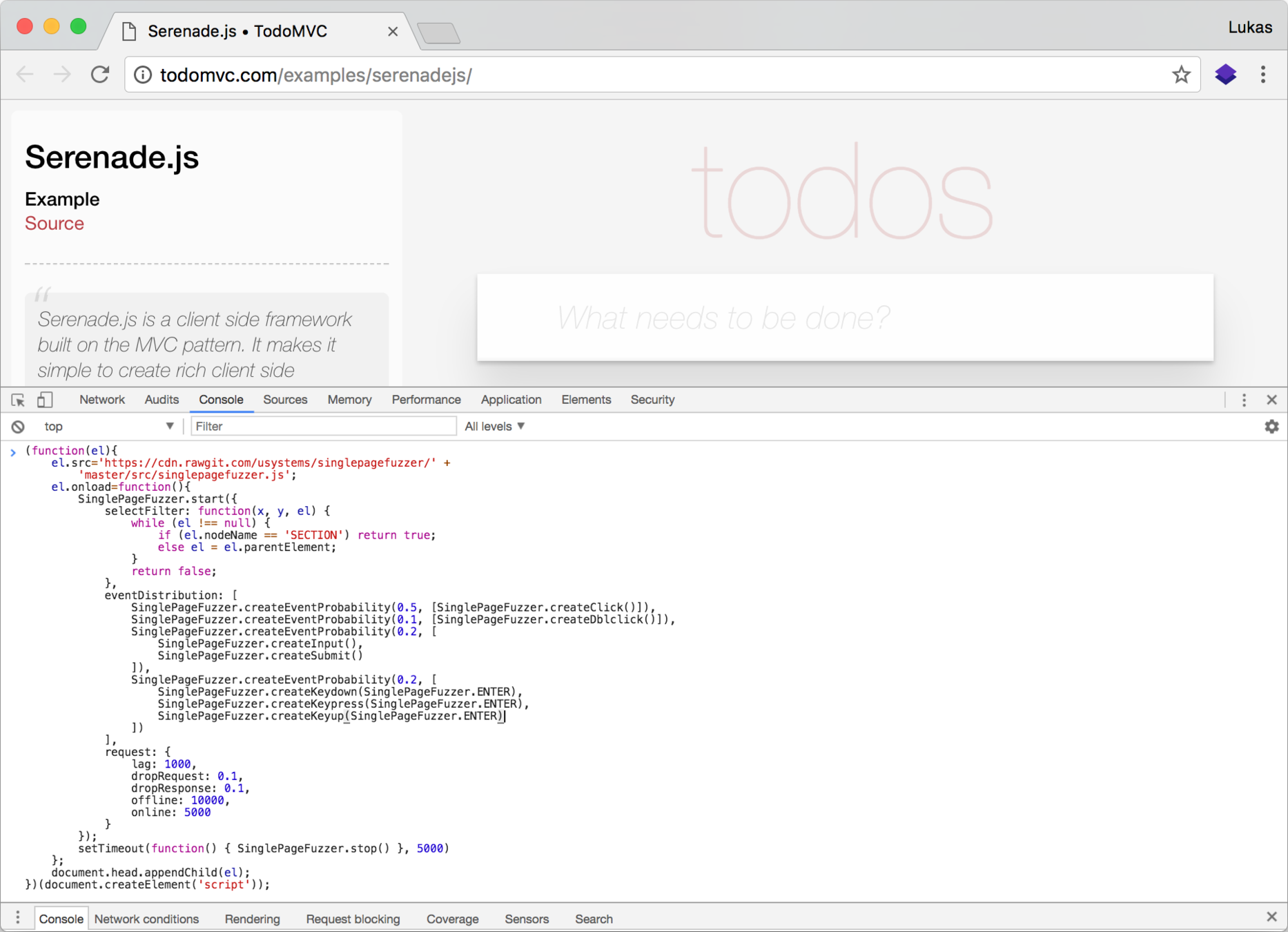Open the Source link
Screen dimensions: 1288x932
click(55, 224)
